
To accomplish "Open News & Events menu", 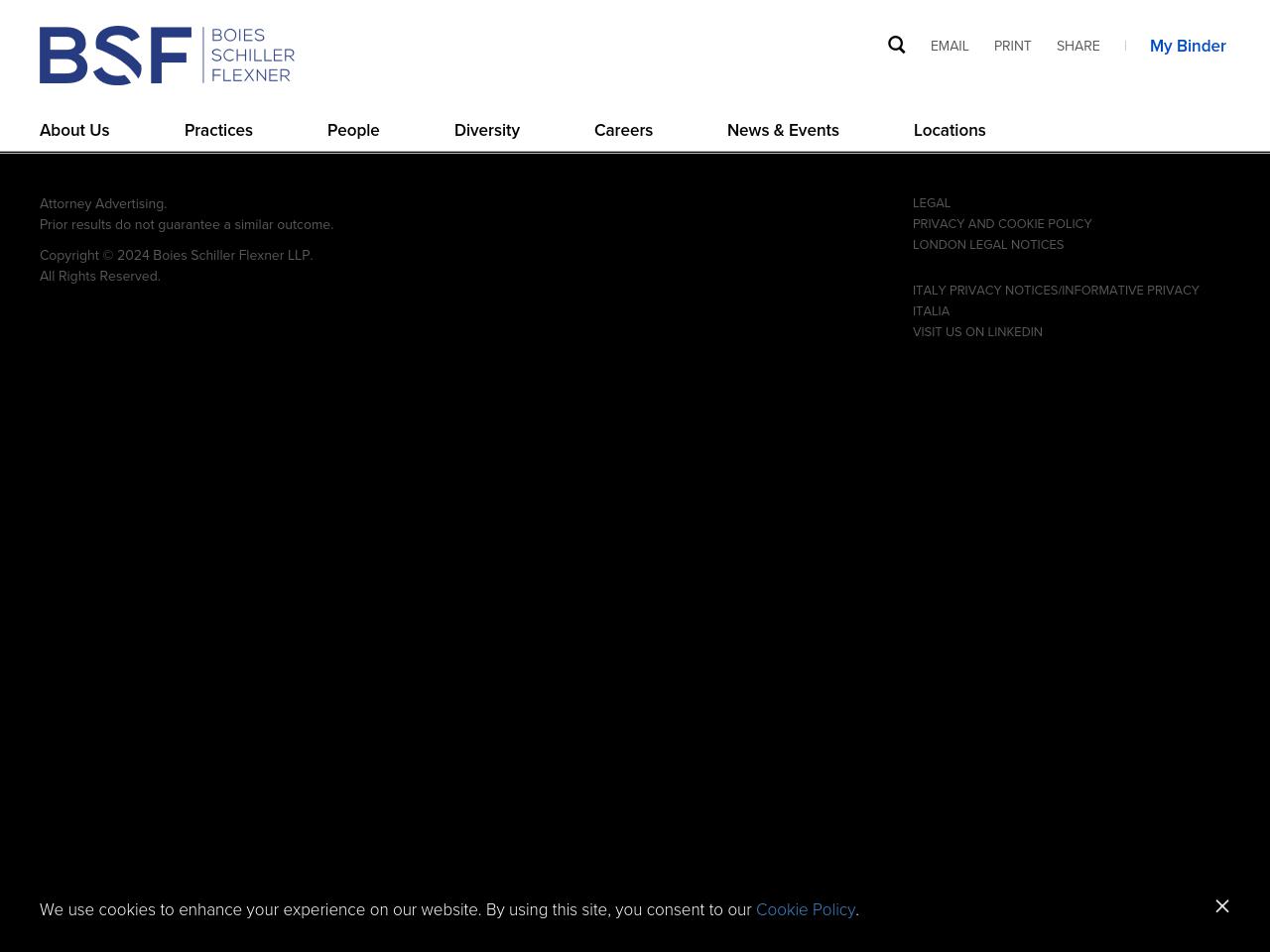I will [x=783, y=130].
